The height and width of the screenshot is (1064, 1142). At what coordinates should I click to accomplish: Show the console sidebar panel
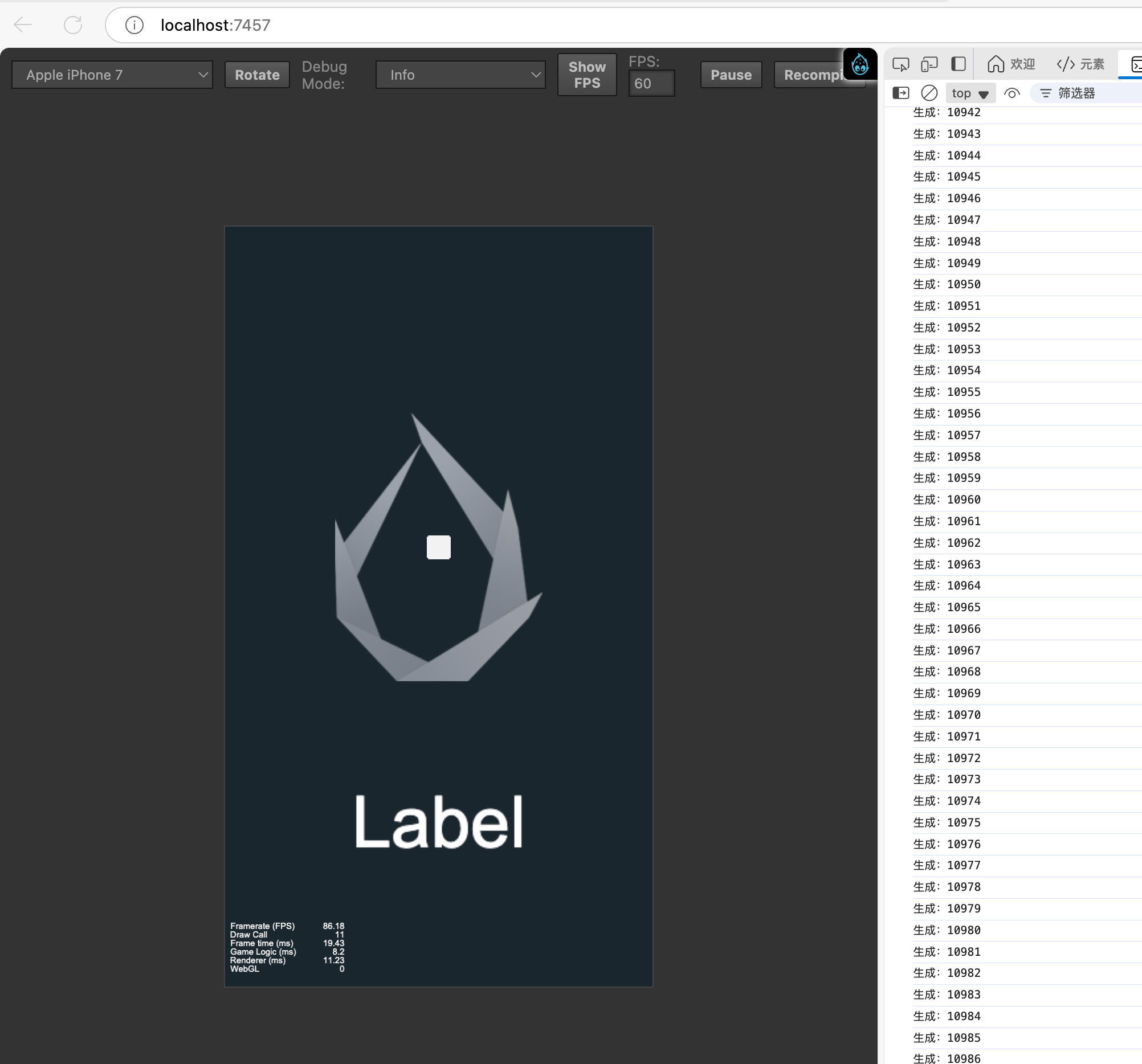[x=900, y=93]
